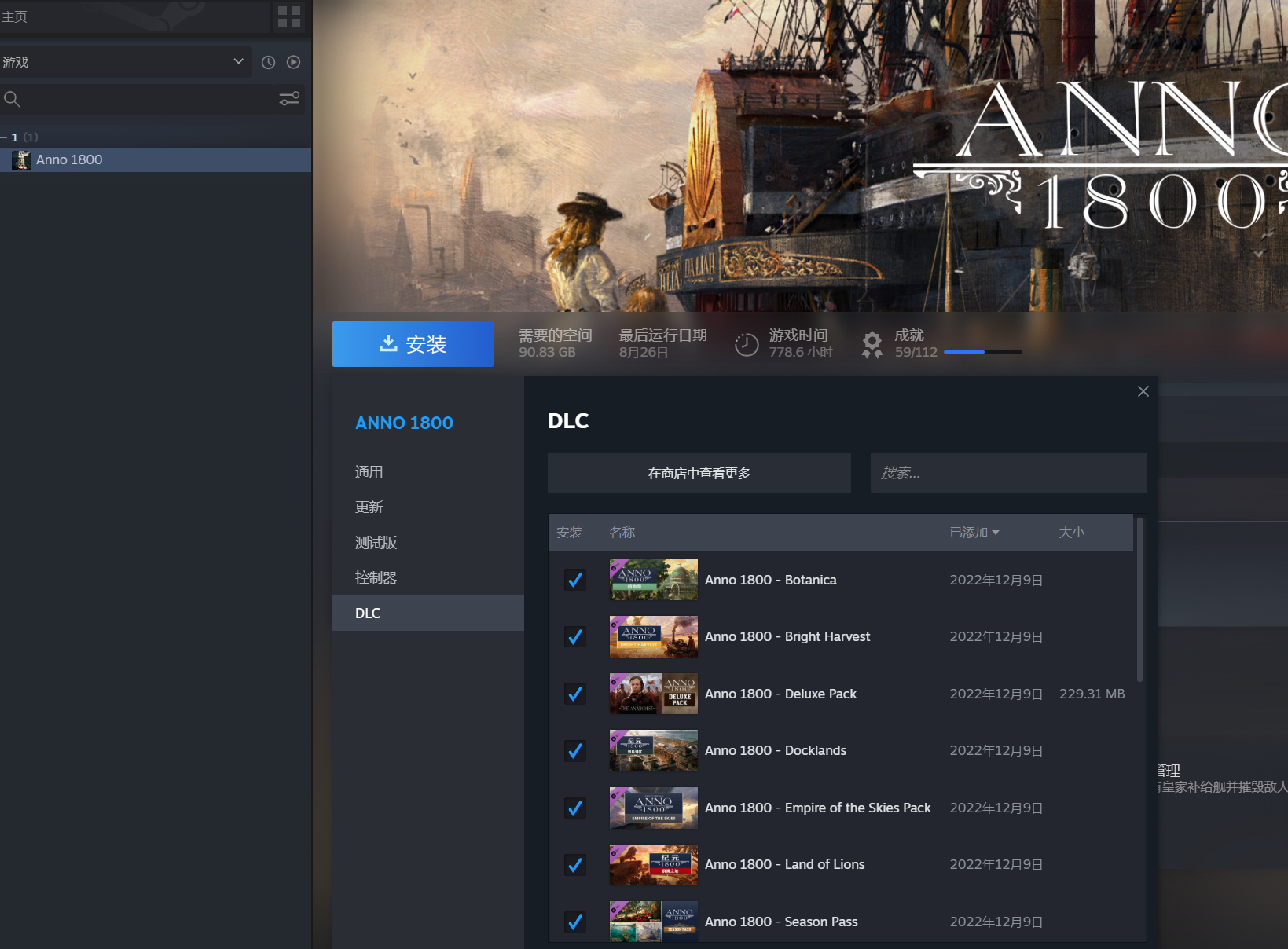Screen dimensions: 1288x949
Task: Uncheck the Bright Harvest DLC checkbox
Action: 575,636
